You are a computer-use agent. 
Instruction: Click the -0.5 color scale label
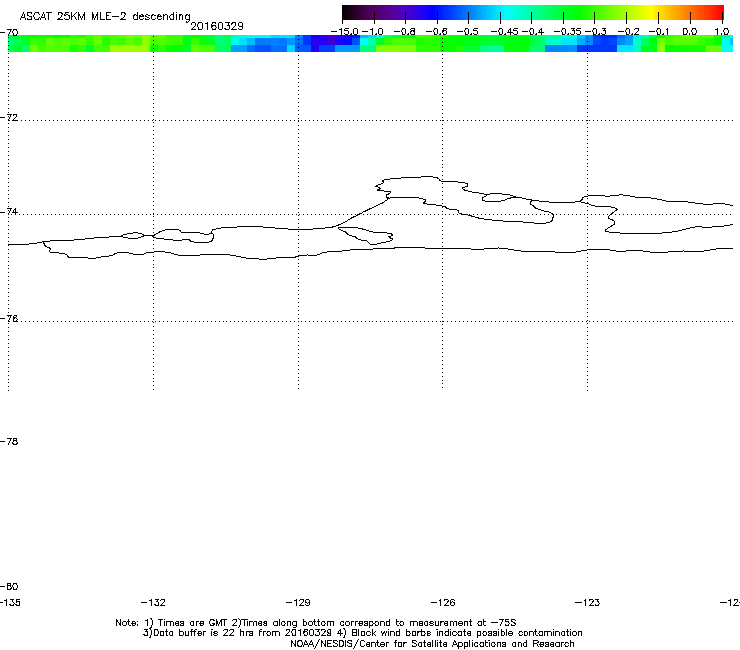pos(468,32)
